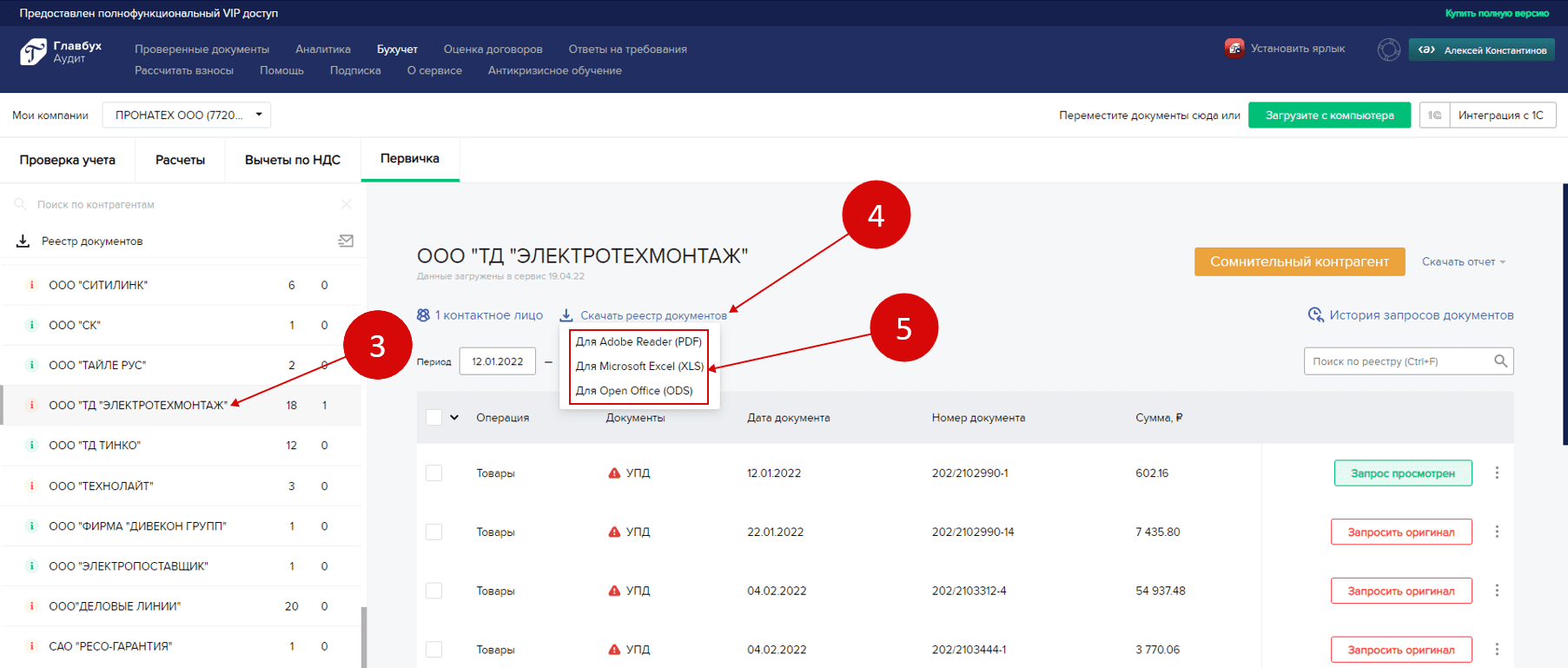The image size is (1568, 668).
Task: Click the envelope icon in the Реестр документов row
Action: (x=346, y=241)
